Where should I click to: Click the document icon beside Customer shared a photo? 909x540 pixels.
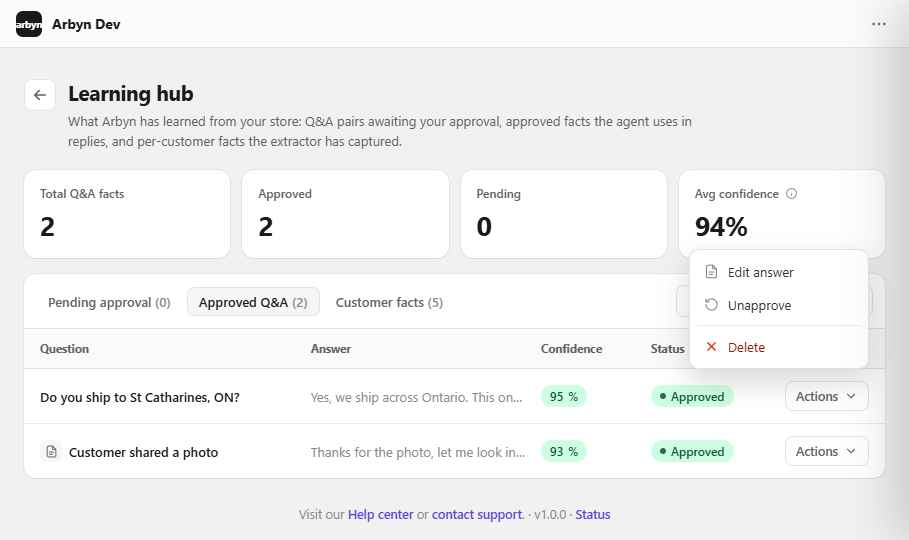pos(52,451)
